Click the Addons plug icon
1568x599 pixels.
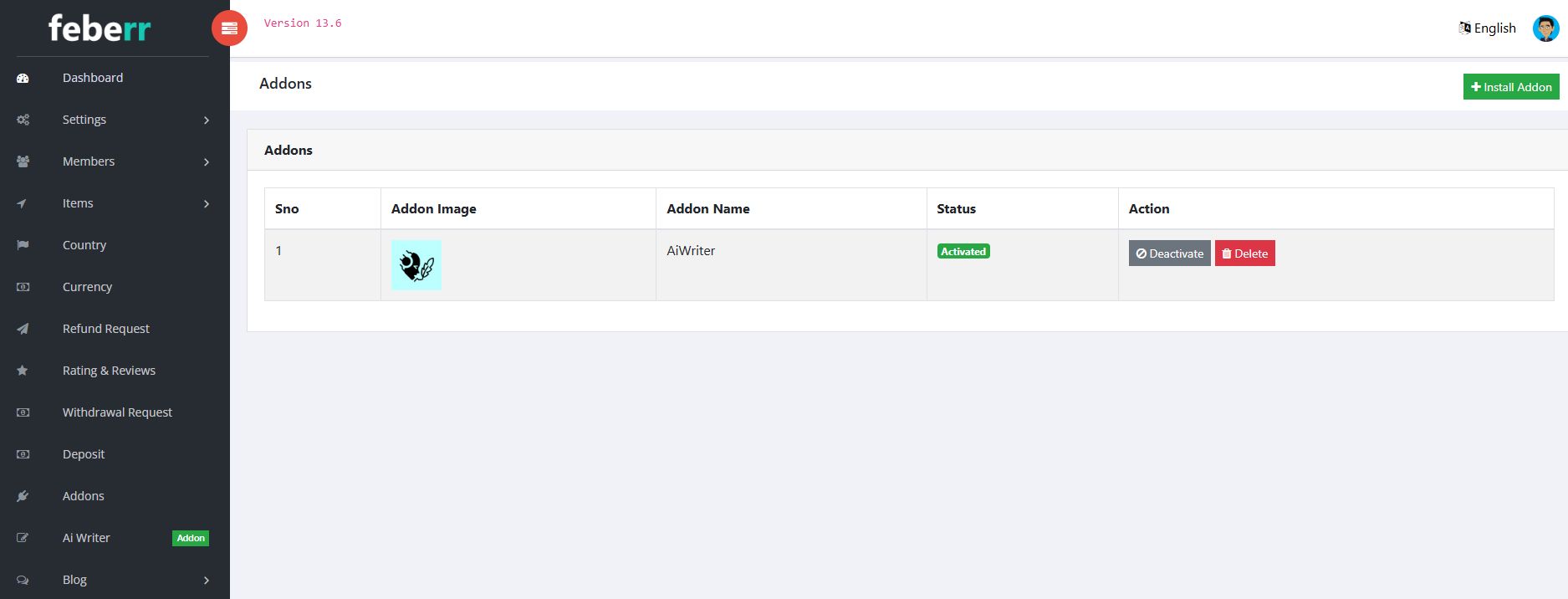pyautogui.click(x=23, y=496)
